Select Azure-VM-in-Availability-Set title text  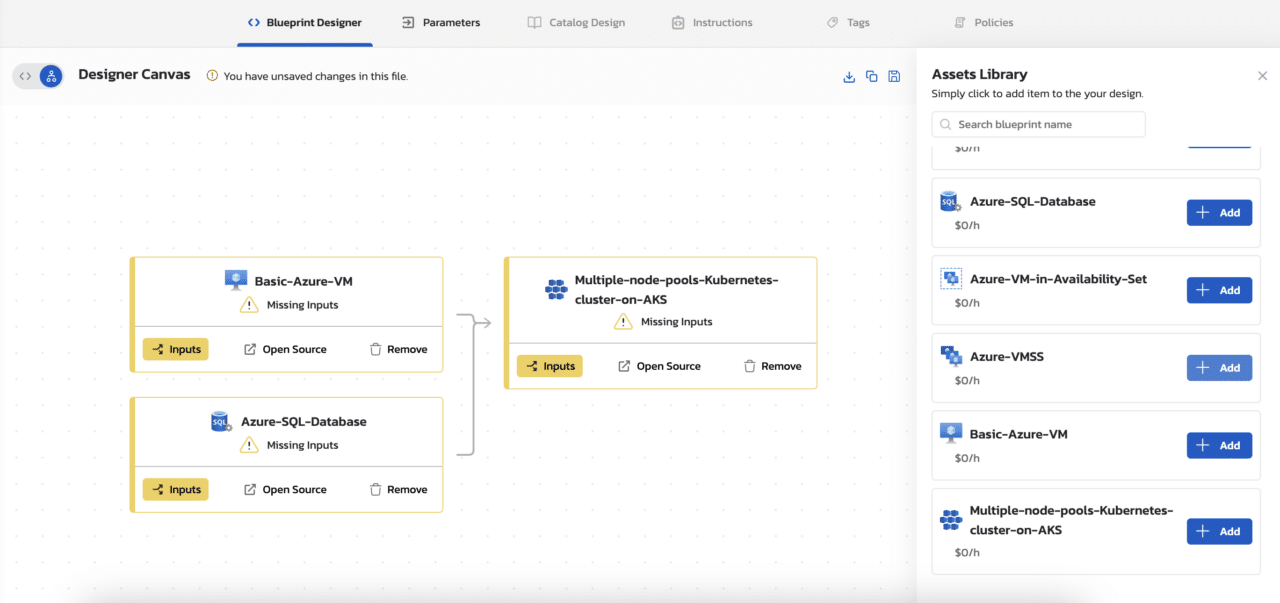point(1058,279)
